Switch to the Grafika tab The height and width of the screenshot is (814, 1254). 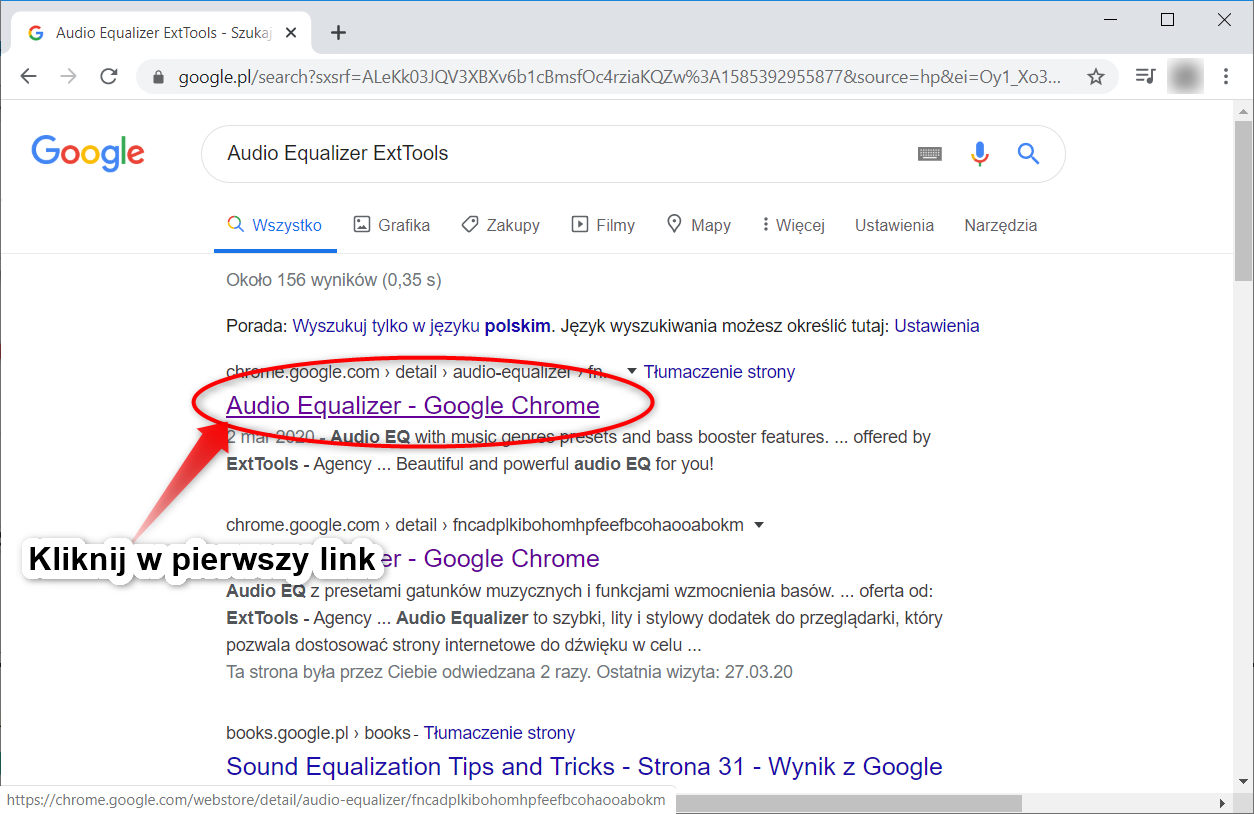pyautogui.click(x=392, y=225)
